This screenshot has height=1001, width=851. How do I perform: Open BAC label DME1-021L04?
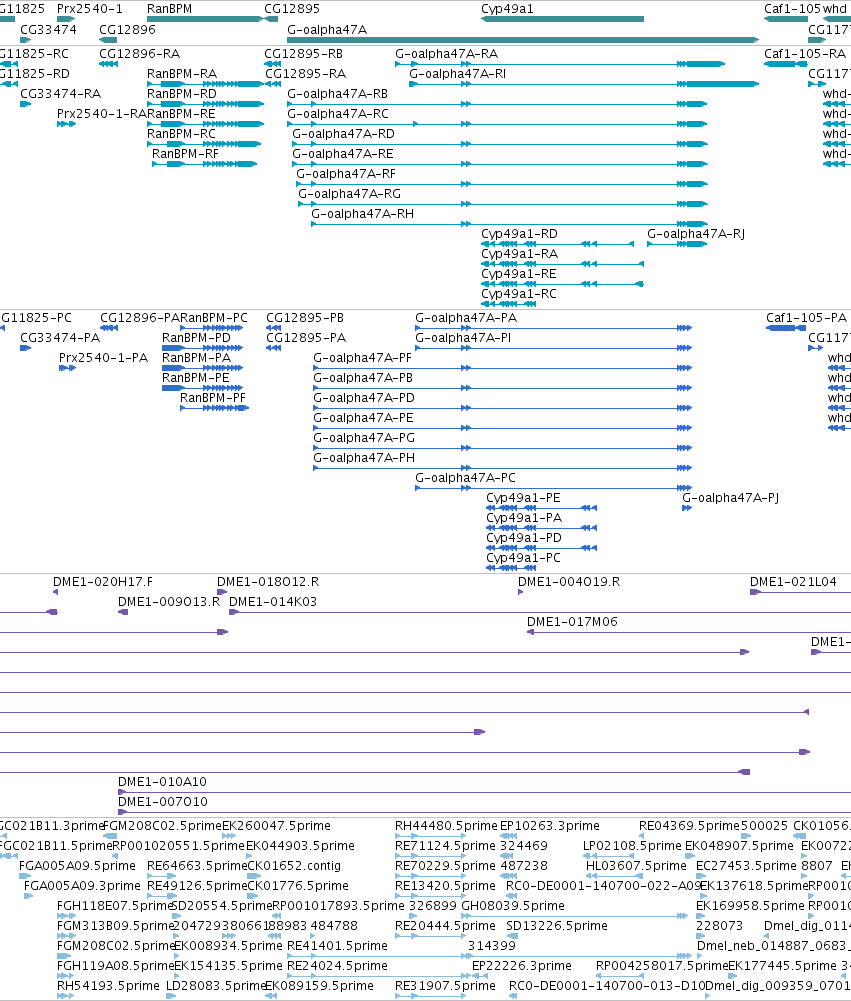(x=793, y=582)
